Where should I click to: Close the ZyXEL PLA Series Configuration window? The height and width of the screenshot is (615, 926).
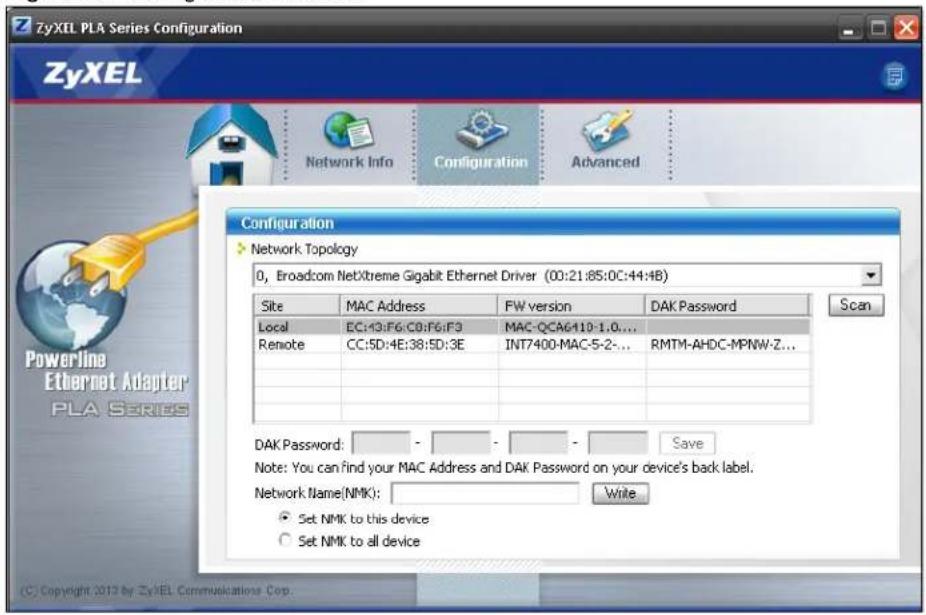pyautogui.click(x=907, y=28)
